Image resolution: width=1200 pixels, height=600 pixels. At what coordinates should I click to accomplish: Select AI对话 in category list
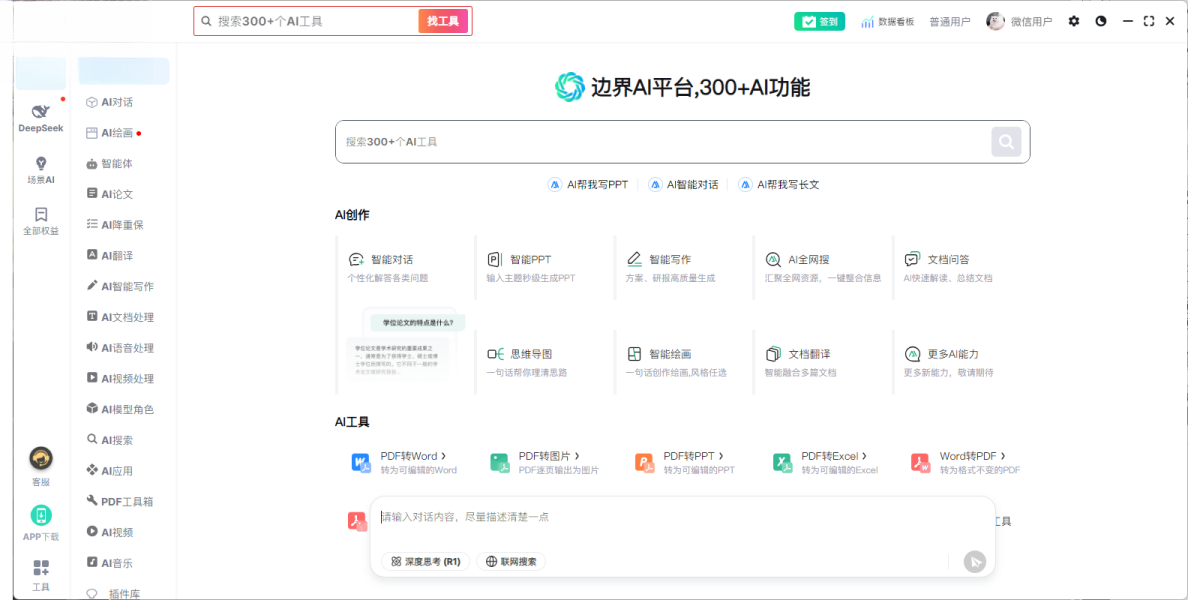pyautogui.click(x=110, y=102)
